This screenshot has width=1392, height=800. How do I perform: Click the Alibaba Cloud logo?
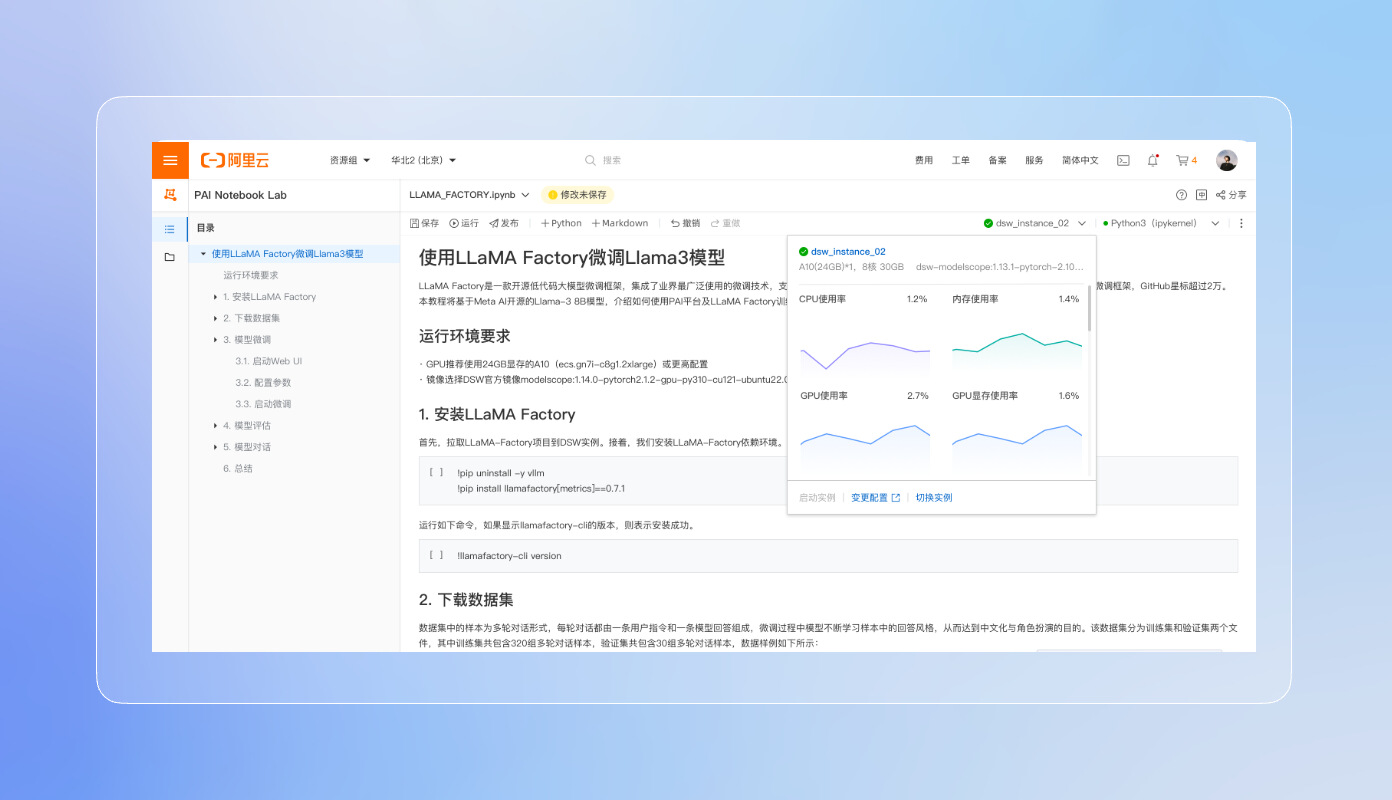pyautogui.click(x=234, y=160)
